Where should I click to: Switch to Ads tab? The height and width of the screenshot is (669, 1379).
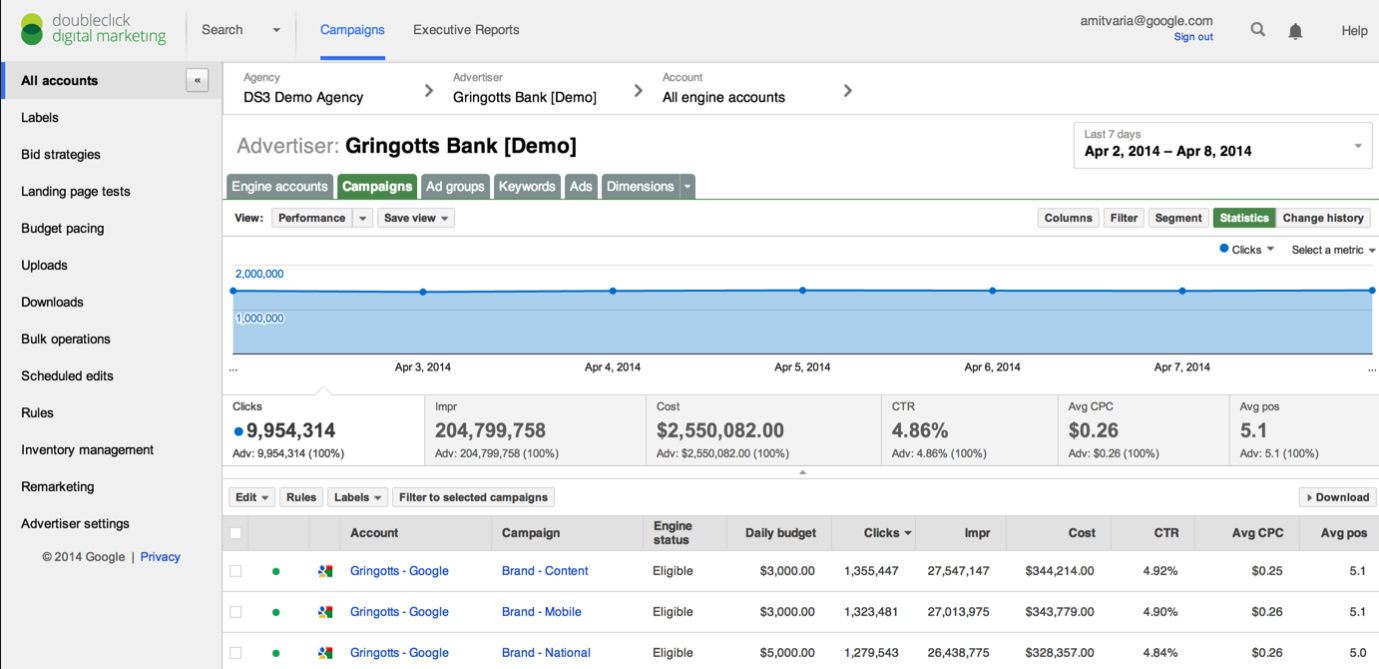point(581,187)
